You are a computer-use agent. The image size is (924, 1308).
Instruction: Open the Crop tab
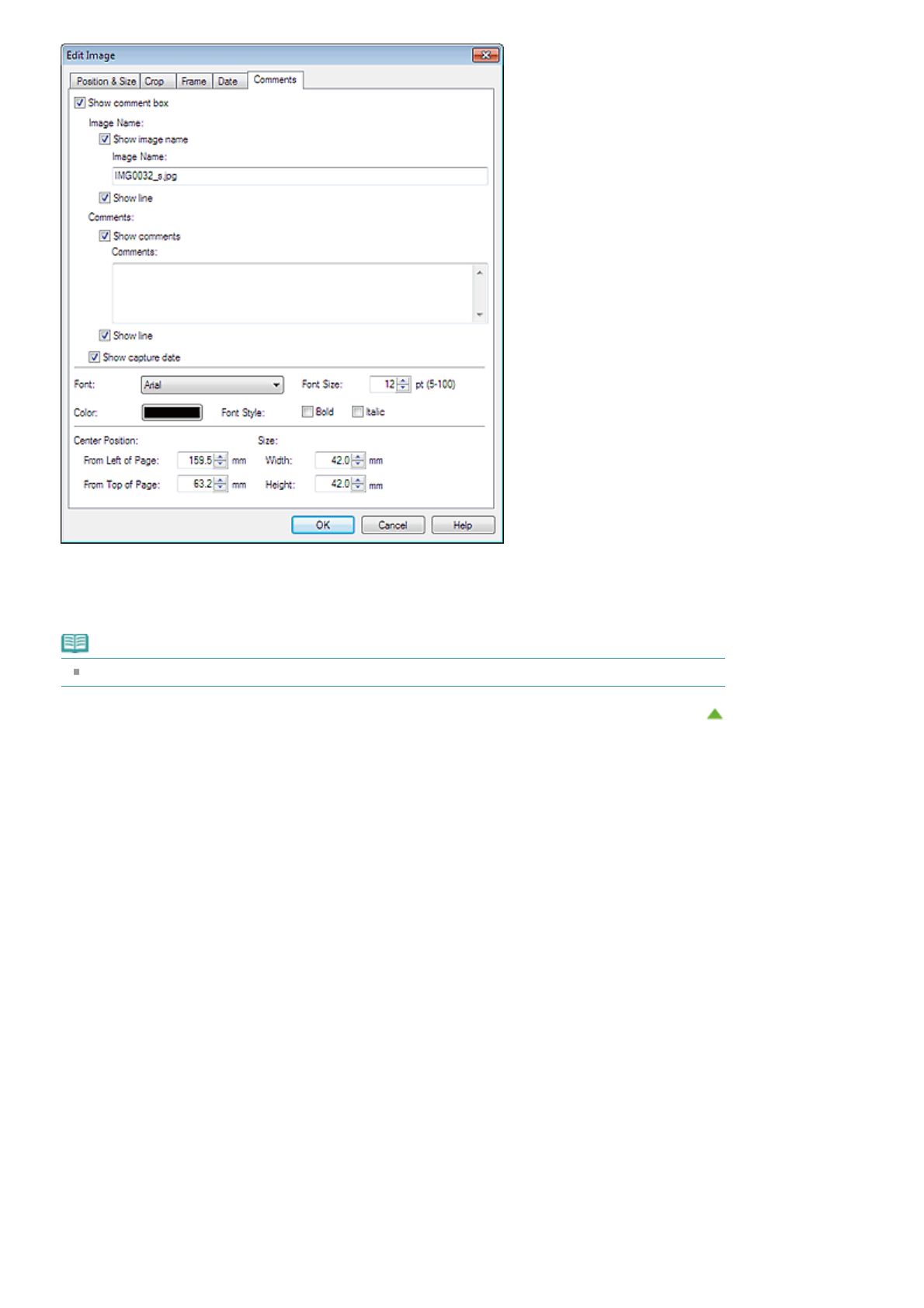[x=155, y=82]
